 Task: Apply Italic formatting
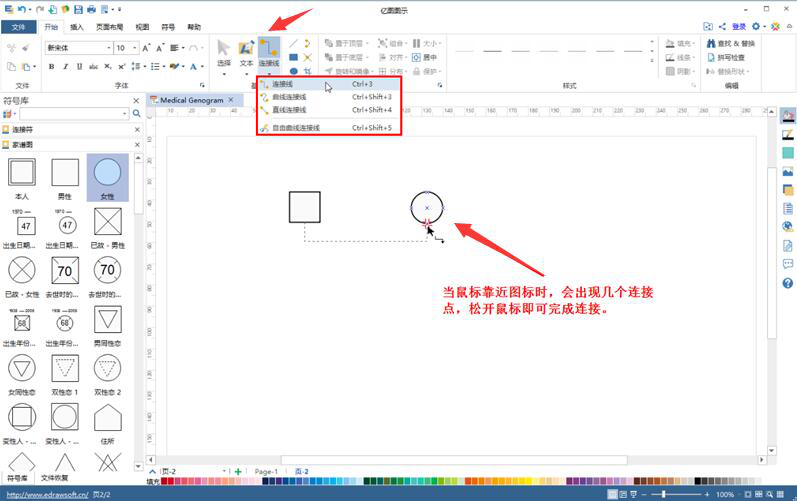tap(65, 67)
